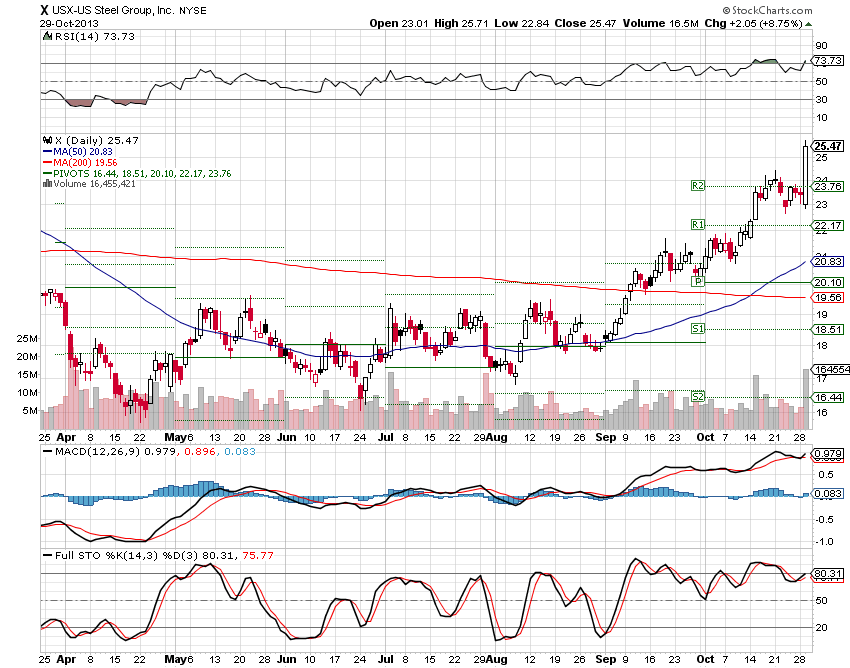850x668 pixels.
Task: Click the 25.47 last-price tag on price axis
Action: pyautogui.click(x=828, y=146)
